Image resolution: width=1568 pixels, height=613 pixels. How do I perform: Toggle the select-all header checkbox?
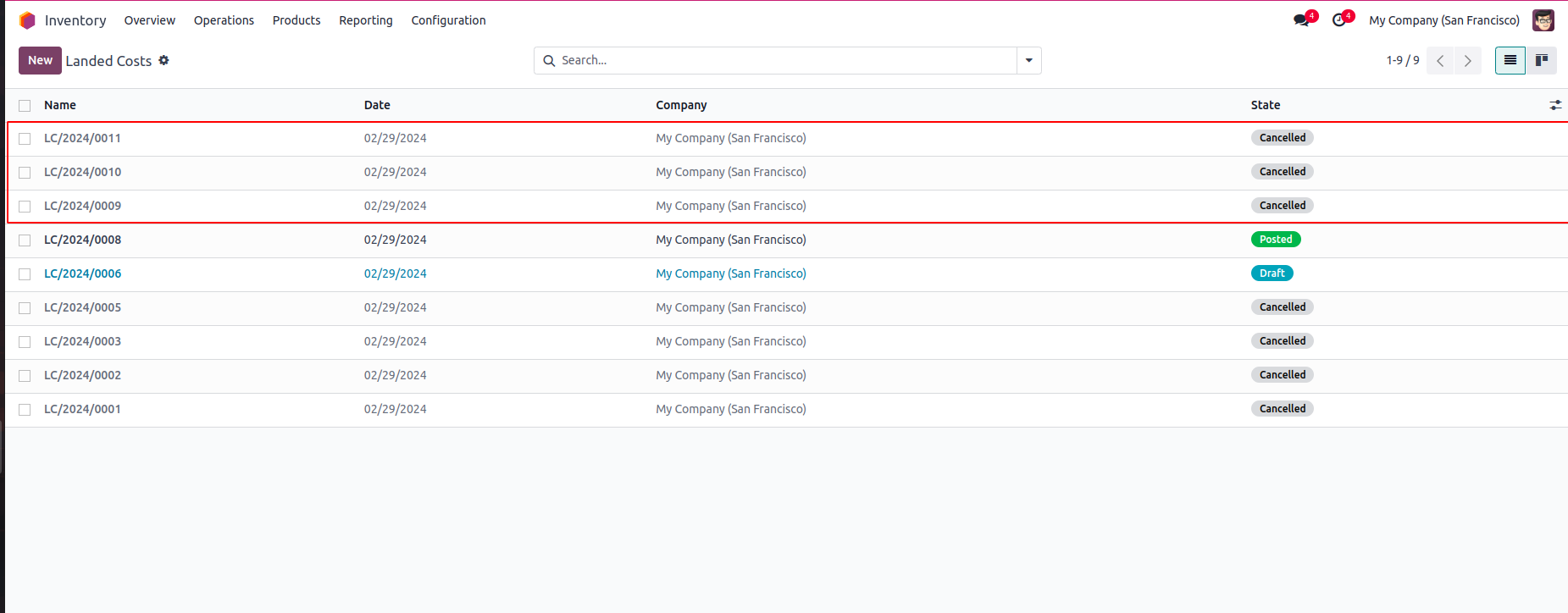(x=25, y=106)
